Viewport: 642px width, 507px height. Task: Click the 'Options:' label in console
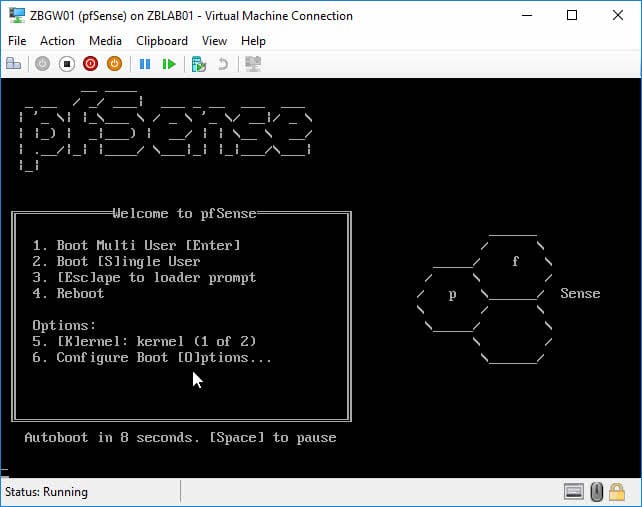64,326
